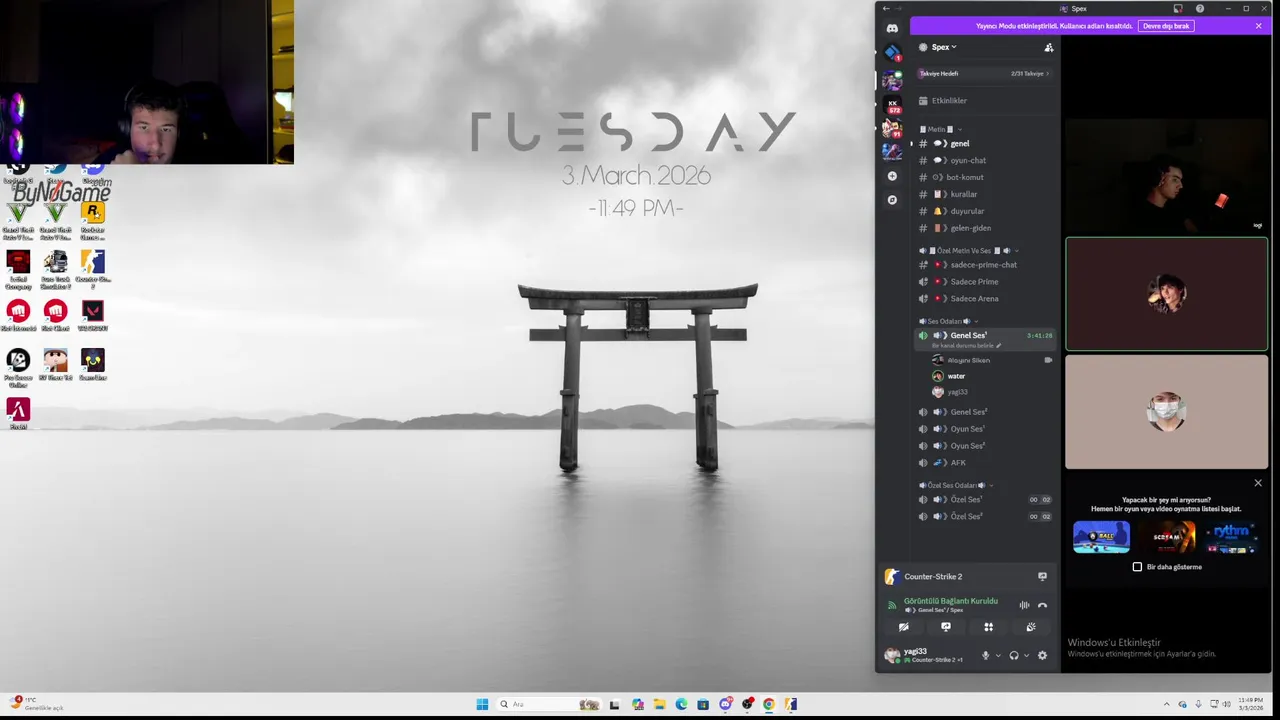Viewport: 1280px width, 720px height.
Task: Toggle camera off in voice panel
Action: [903, 627]
